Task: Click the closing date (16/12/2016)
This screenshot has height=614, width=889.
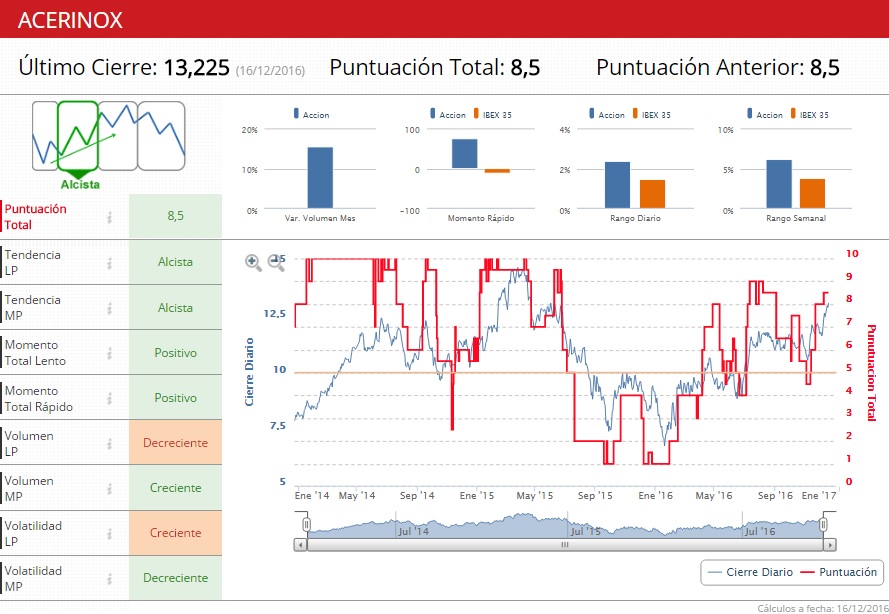Action: (270, 71)
